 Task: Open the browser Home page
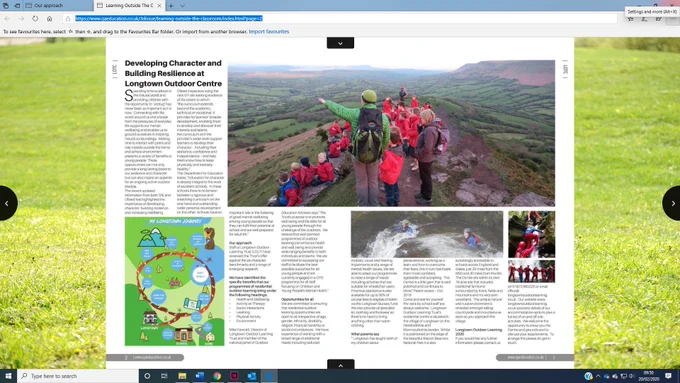(x=49, y=19)
